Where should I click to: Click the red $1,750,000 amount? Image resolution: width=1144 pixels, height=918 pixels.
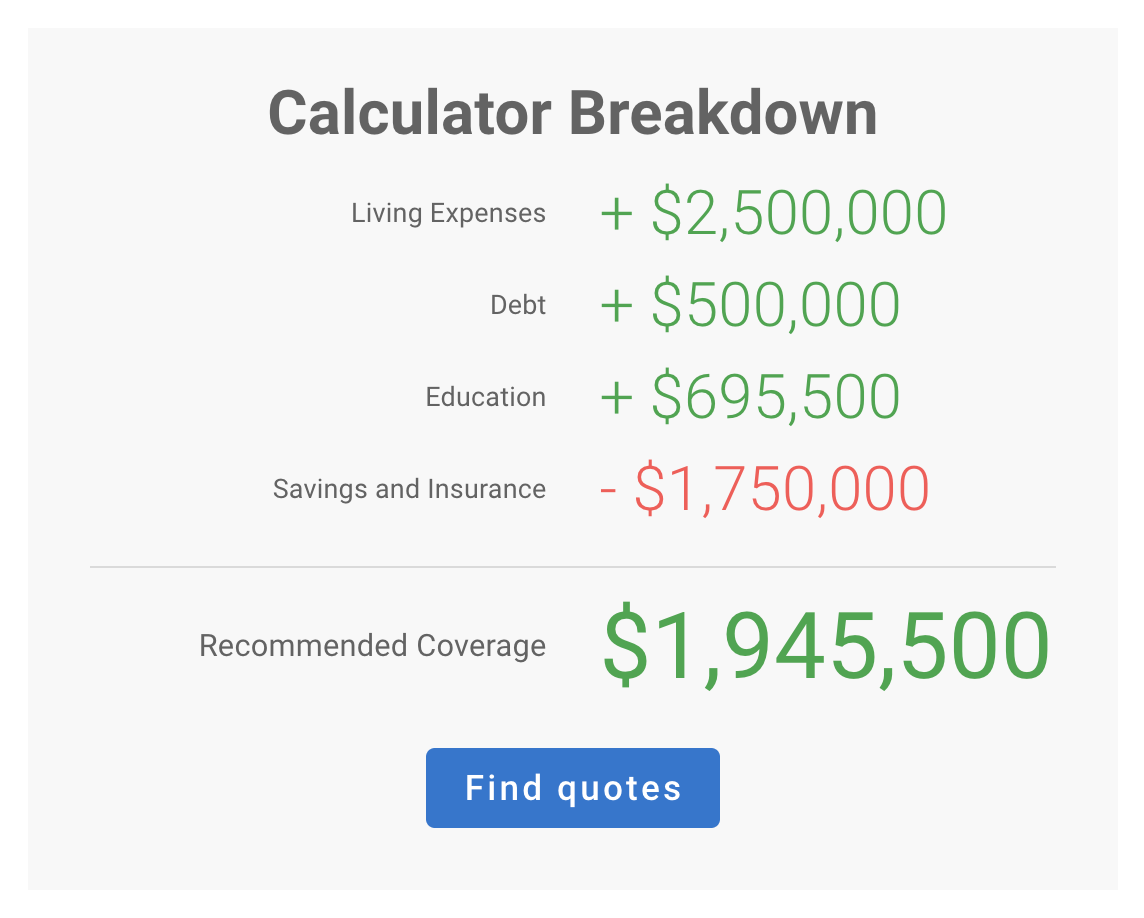coord(781,490)
